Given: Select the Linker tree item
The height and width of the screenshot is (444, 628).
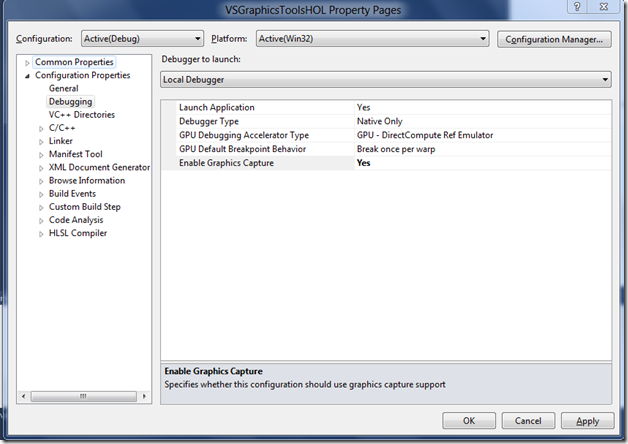Looking at the screenshot, I should [60, 141].
